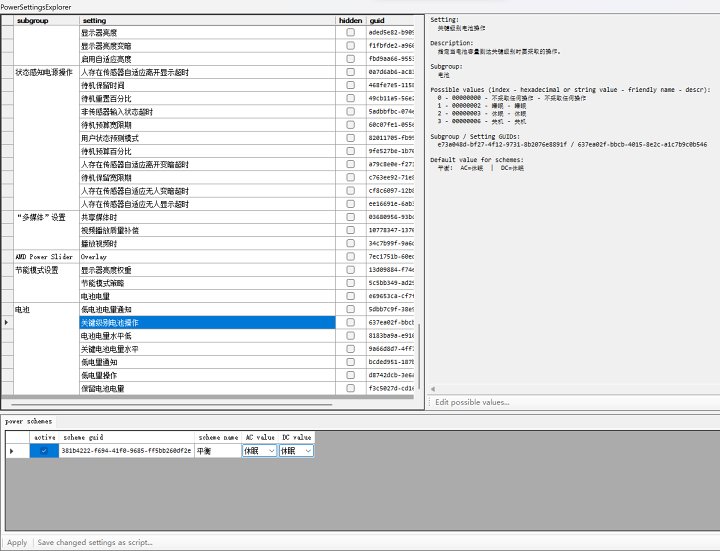This screenshot has height=551, width=720.
Task: Toggle hidden checkbox for Overlay setting
Action: coord(350,257)
